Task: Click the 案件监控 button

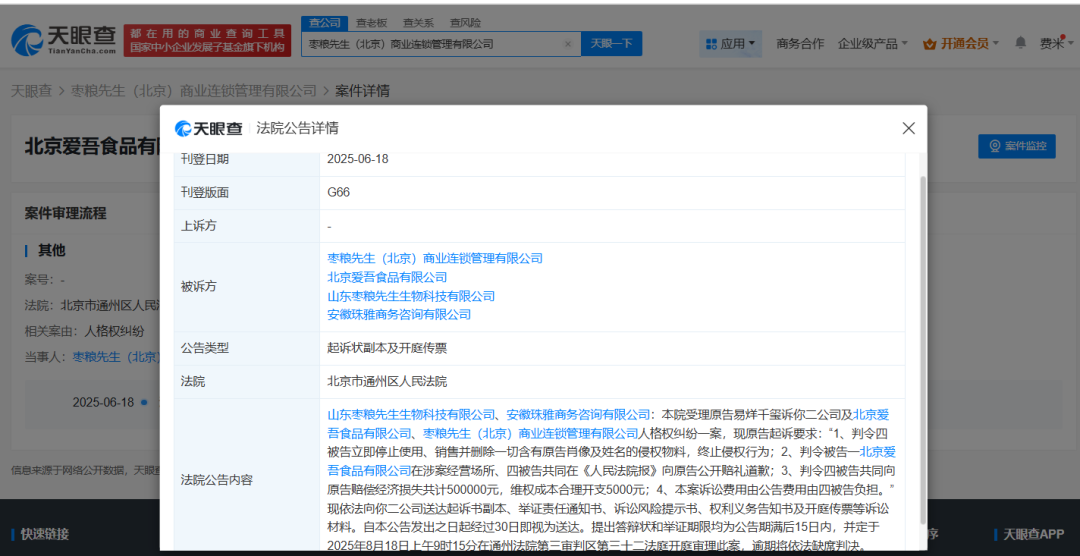Action: tap(1016, 146)
